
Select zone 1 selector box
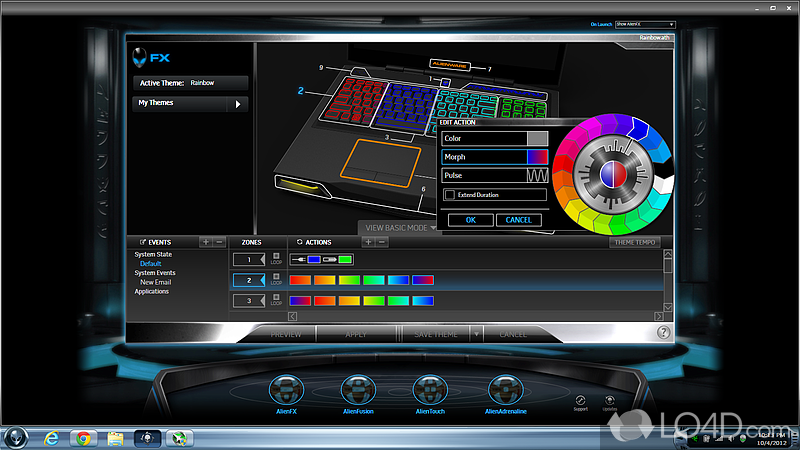(249, 260)
